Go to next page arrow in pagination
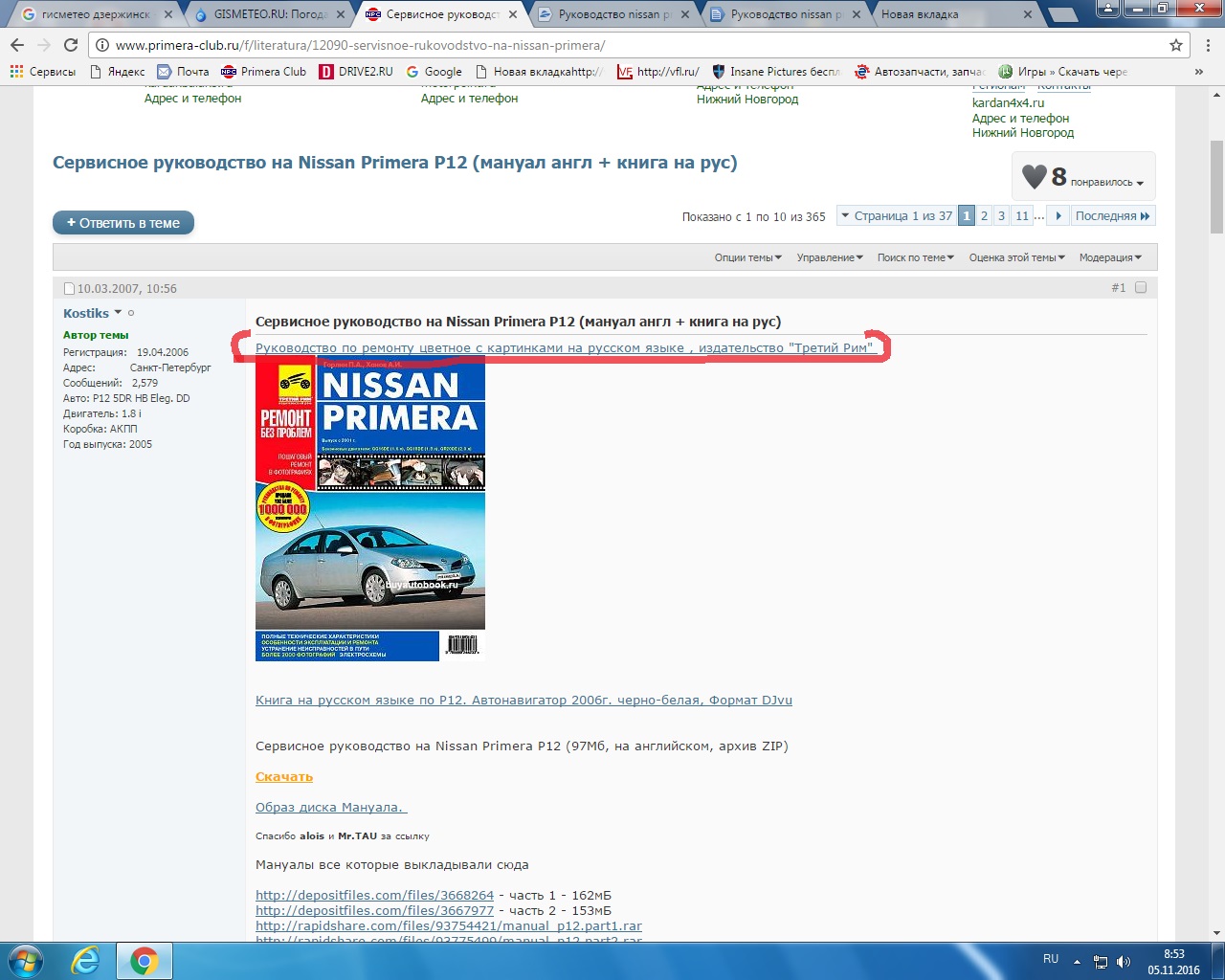 pyautogui.click(x=1058, y=216)
